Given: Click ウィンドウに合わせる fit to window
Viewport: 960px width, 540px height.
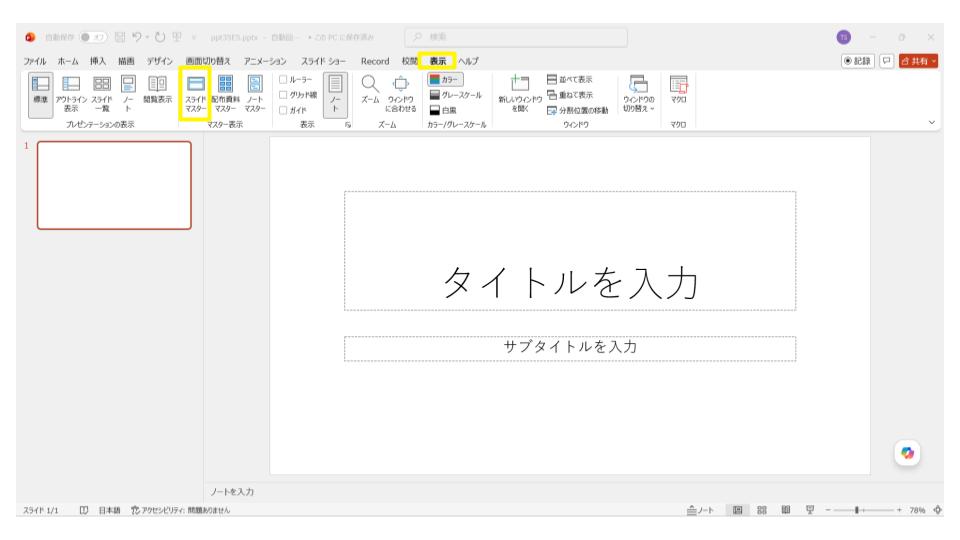Looking at the screenshot, I should [x=401, y=94].
